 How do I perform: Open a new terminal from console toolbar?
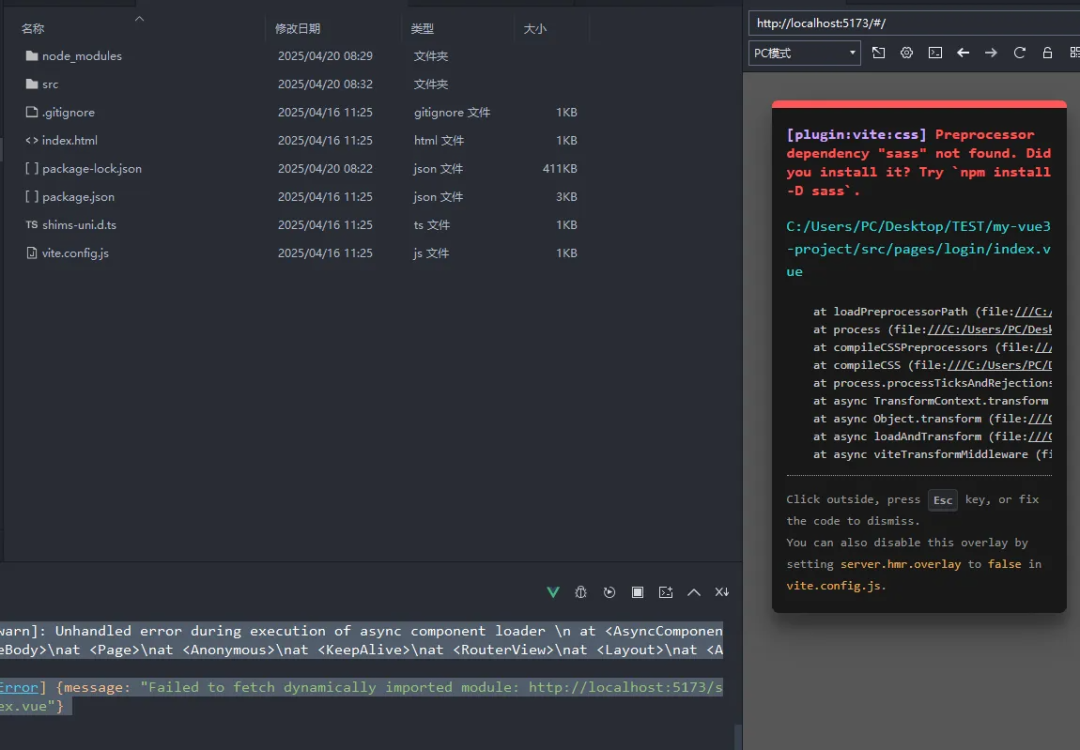point(665,592)
